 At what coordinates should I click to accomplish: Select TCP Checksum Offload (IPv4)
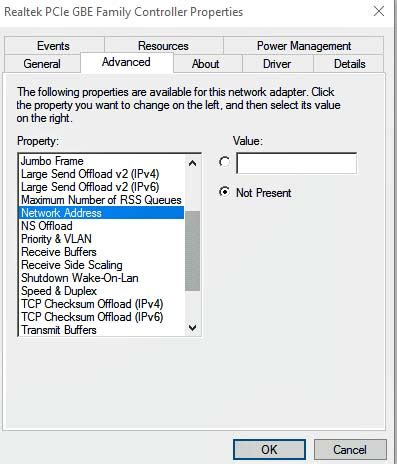click(x=101, y=304)
